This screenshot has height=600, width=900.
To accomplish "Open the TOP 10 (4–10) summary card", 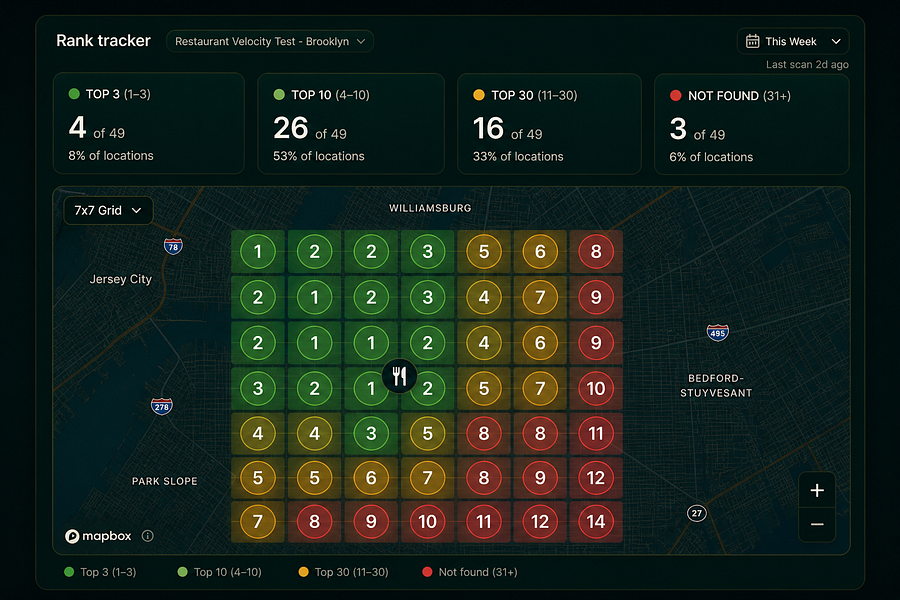I will click(x=351, y=123).
